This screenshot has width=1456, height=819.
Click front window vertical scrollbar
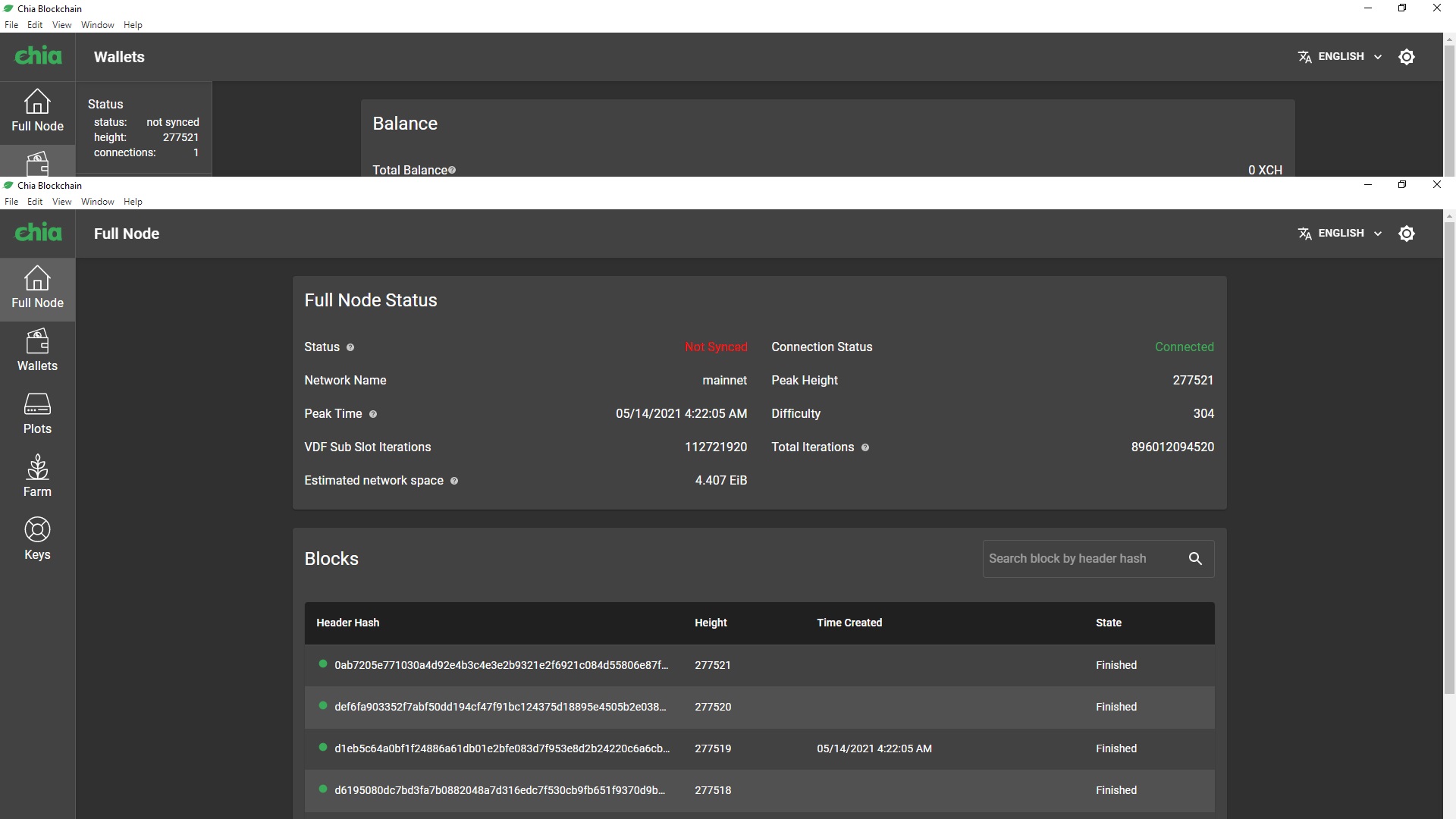1449,459
